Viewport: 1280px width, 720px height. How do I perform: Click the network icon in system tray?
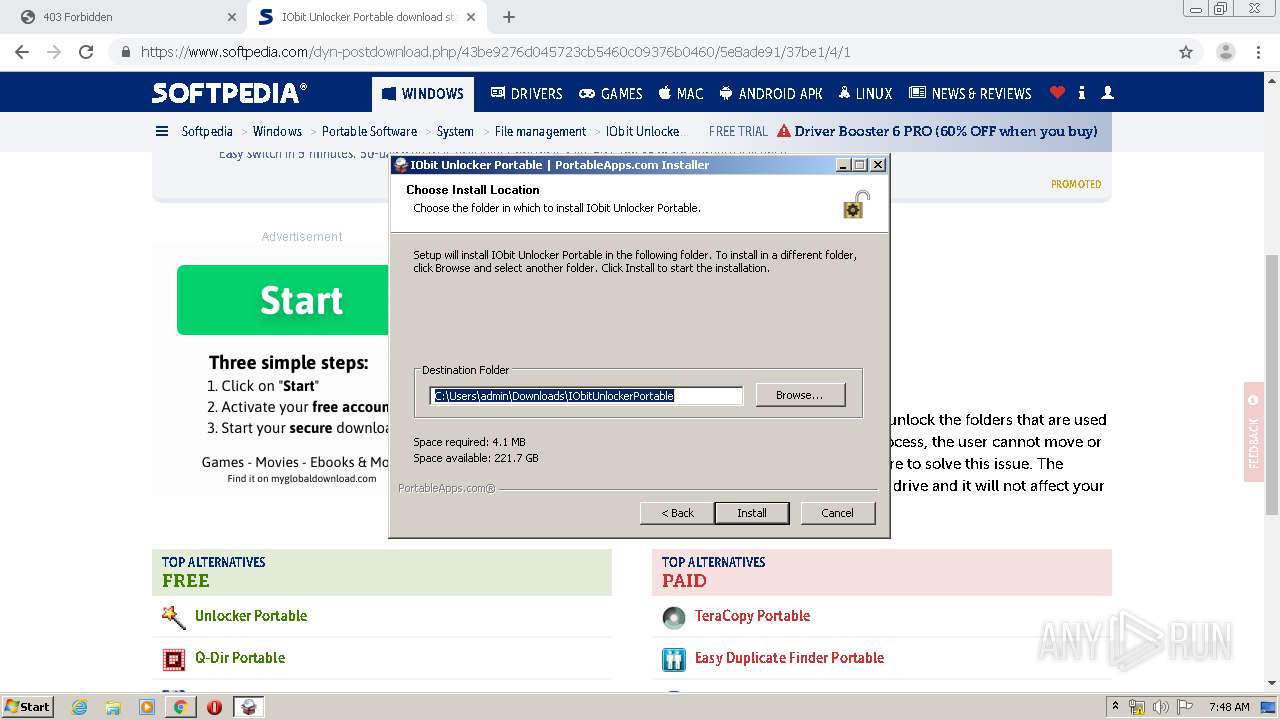click(1137, 707)
